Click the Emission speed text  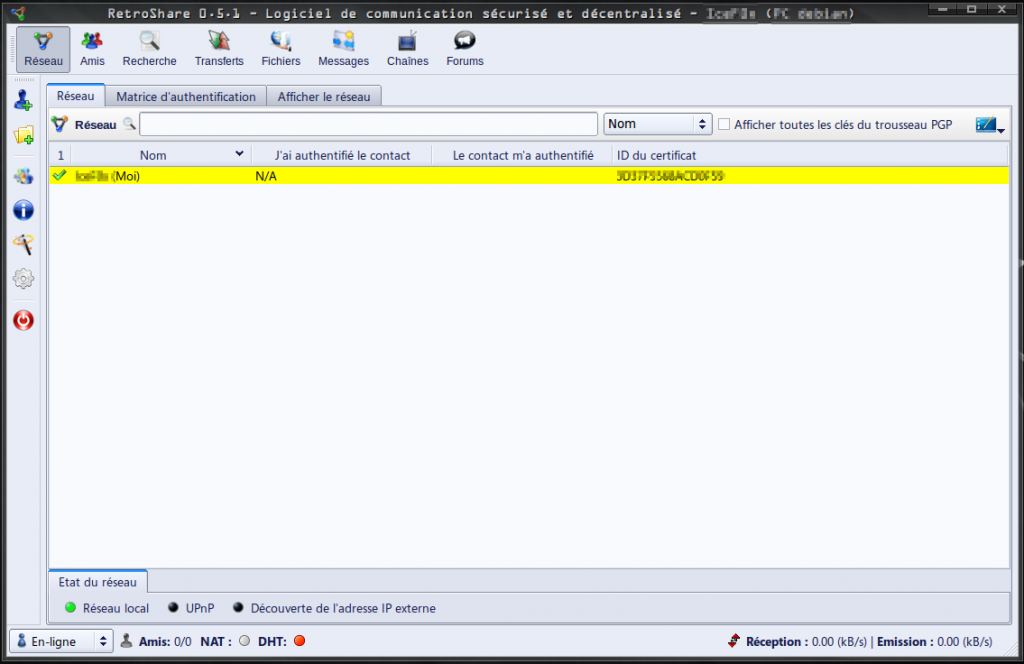click(x=935, y=642)
